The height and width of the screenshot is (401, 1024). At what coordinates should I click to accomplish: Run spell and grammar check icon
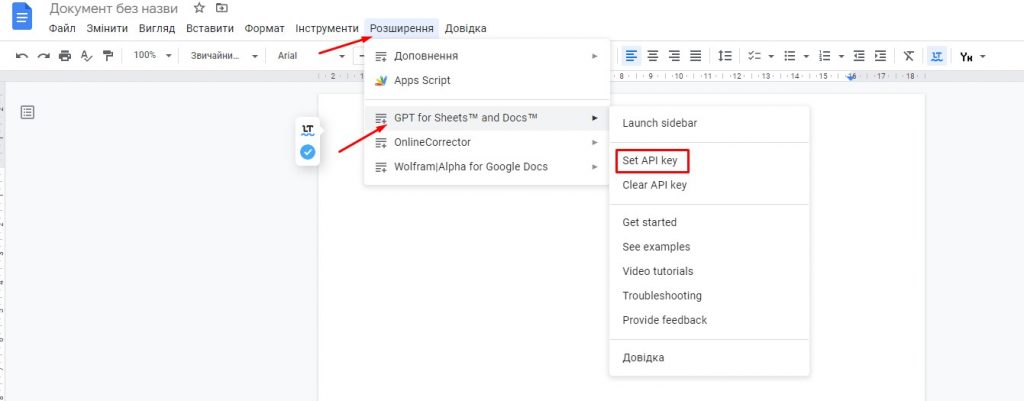tap(86, 56)
